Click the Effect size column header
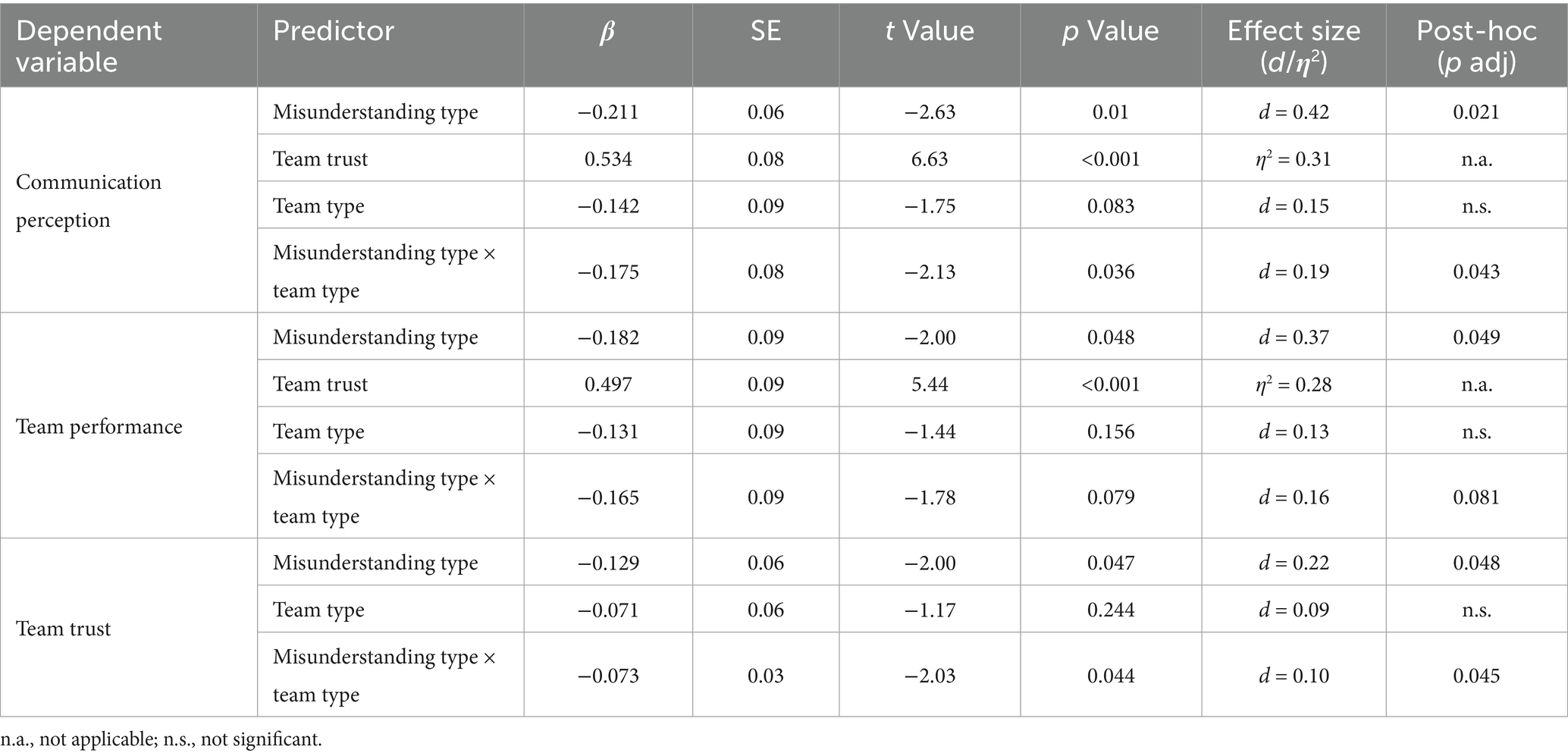 point(1294,45)
